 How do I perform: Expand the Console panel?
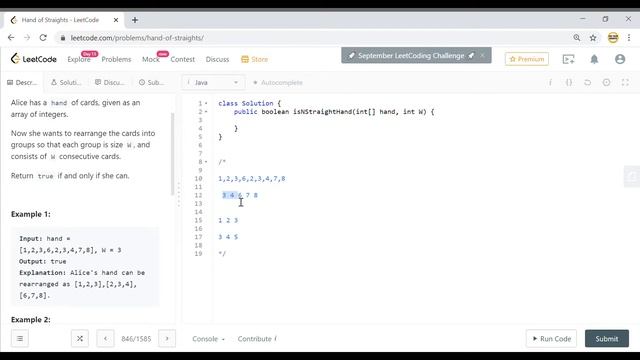[208, 339]
